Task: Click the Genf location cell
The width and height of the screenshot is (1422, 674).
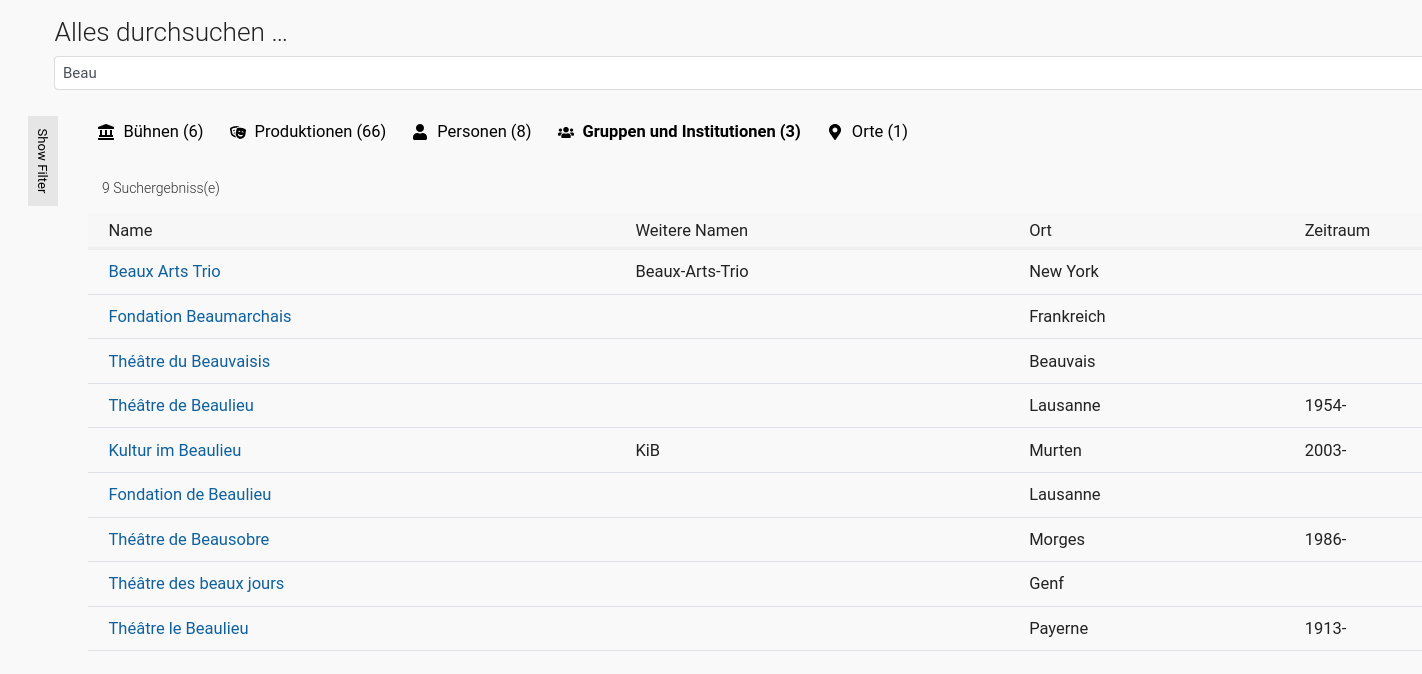Action: 1046,583
